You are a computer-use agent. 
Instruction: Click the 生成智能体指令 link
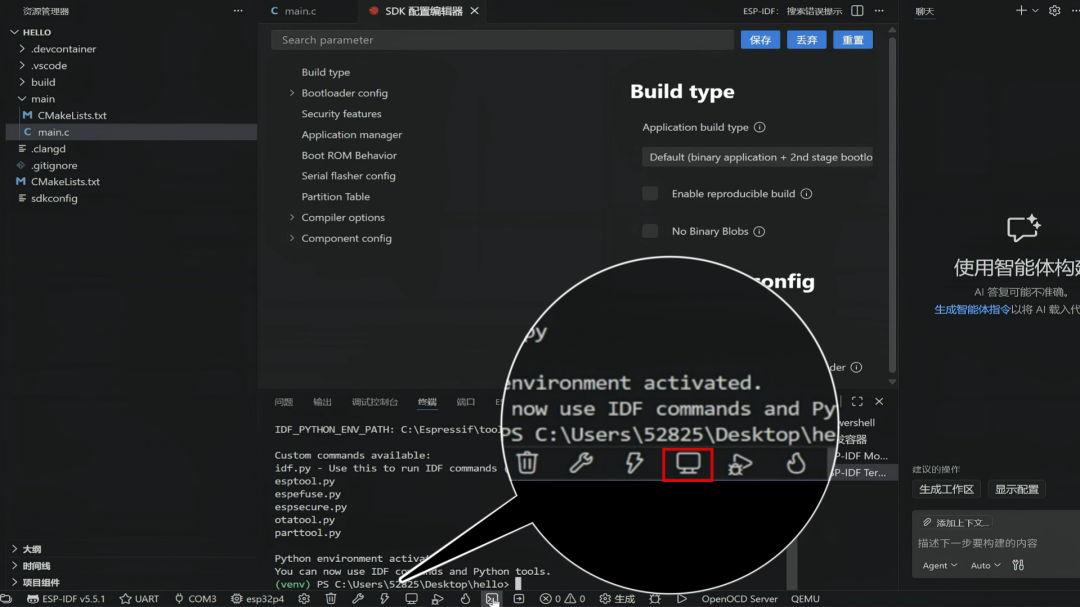coord(972,309)
